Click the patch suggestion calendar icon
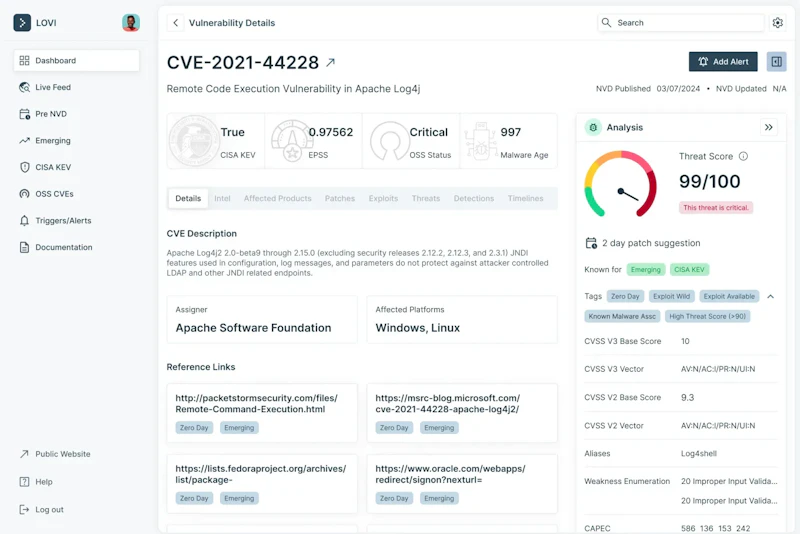 click(x=591, y=243)
